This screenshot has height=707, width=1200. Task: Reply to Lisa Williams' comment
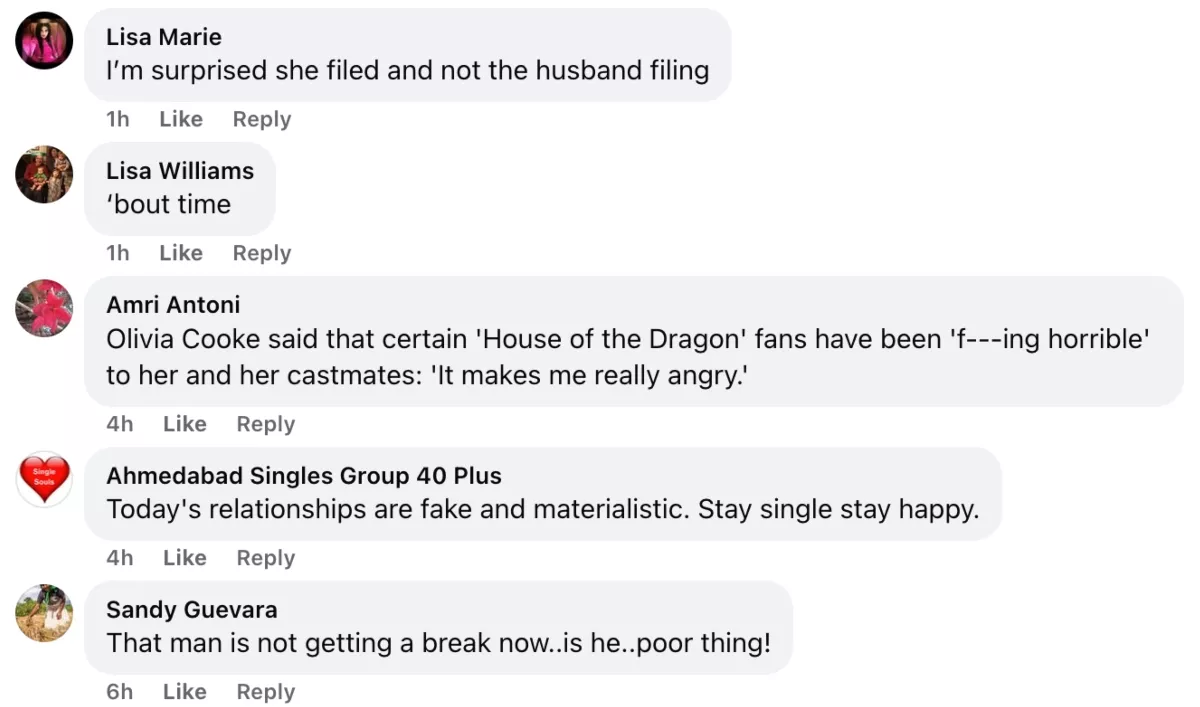click(x=262, y=253)
